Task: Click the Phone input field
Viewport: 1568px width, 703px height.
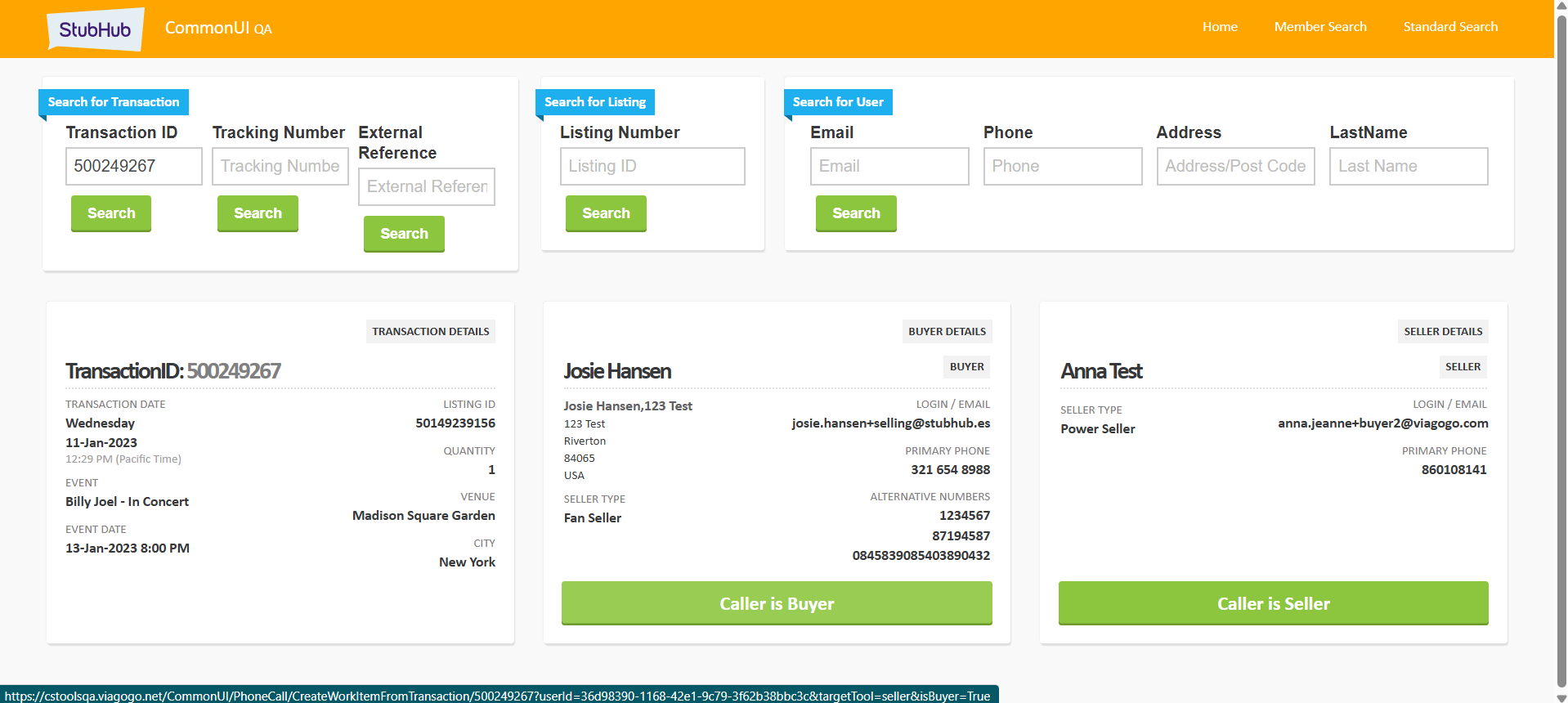Action: click(x=1062, y=166)
